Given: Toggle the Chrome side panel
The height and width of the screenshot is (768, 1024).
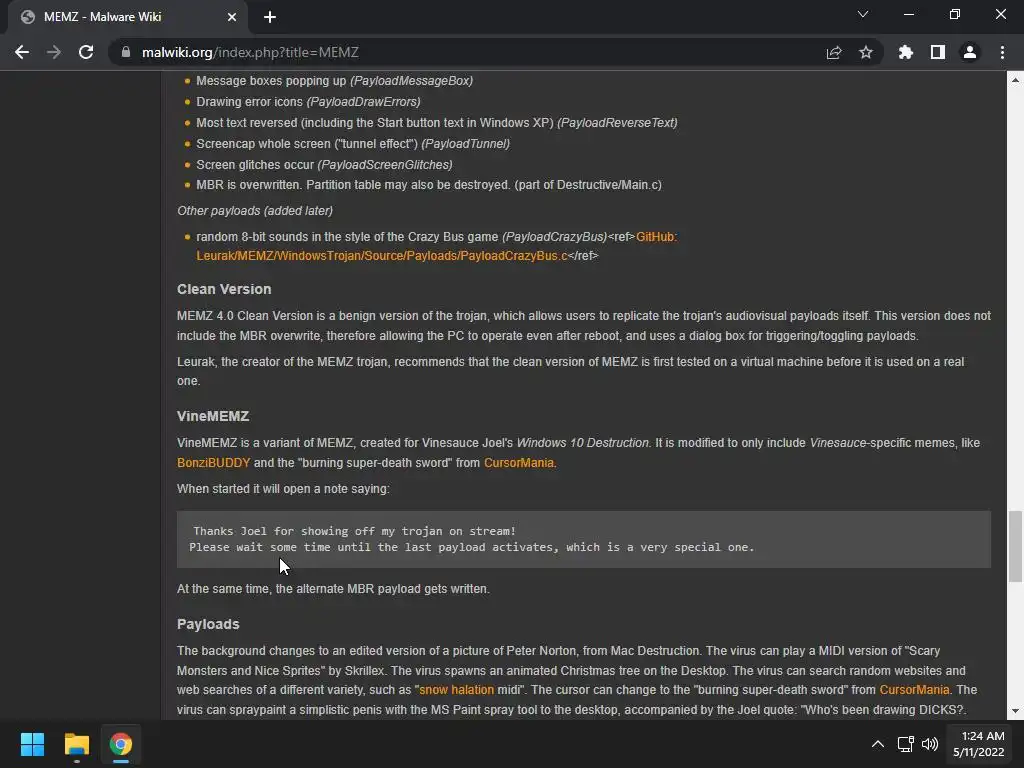Looking at the screenshot, I should pyautogui.click(x=938, y=52).
